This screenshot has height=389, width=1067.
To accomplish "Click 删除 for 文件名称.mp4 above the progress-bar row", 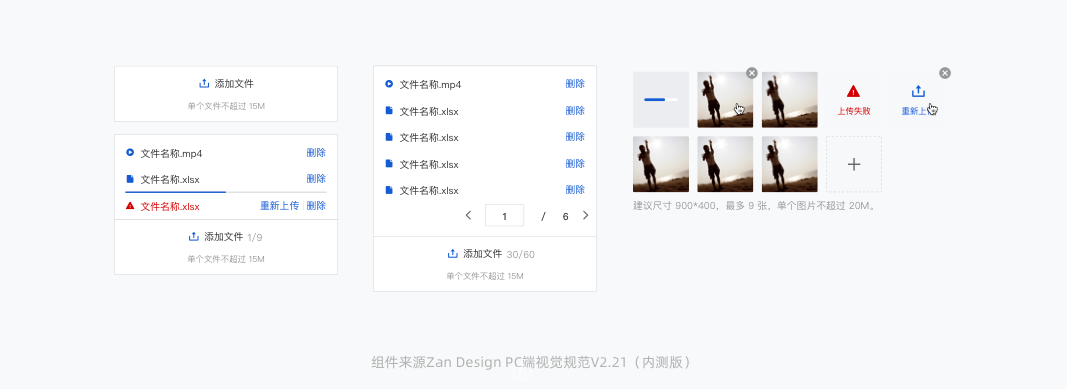I will (316, 152).
